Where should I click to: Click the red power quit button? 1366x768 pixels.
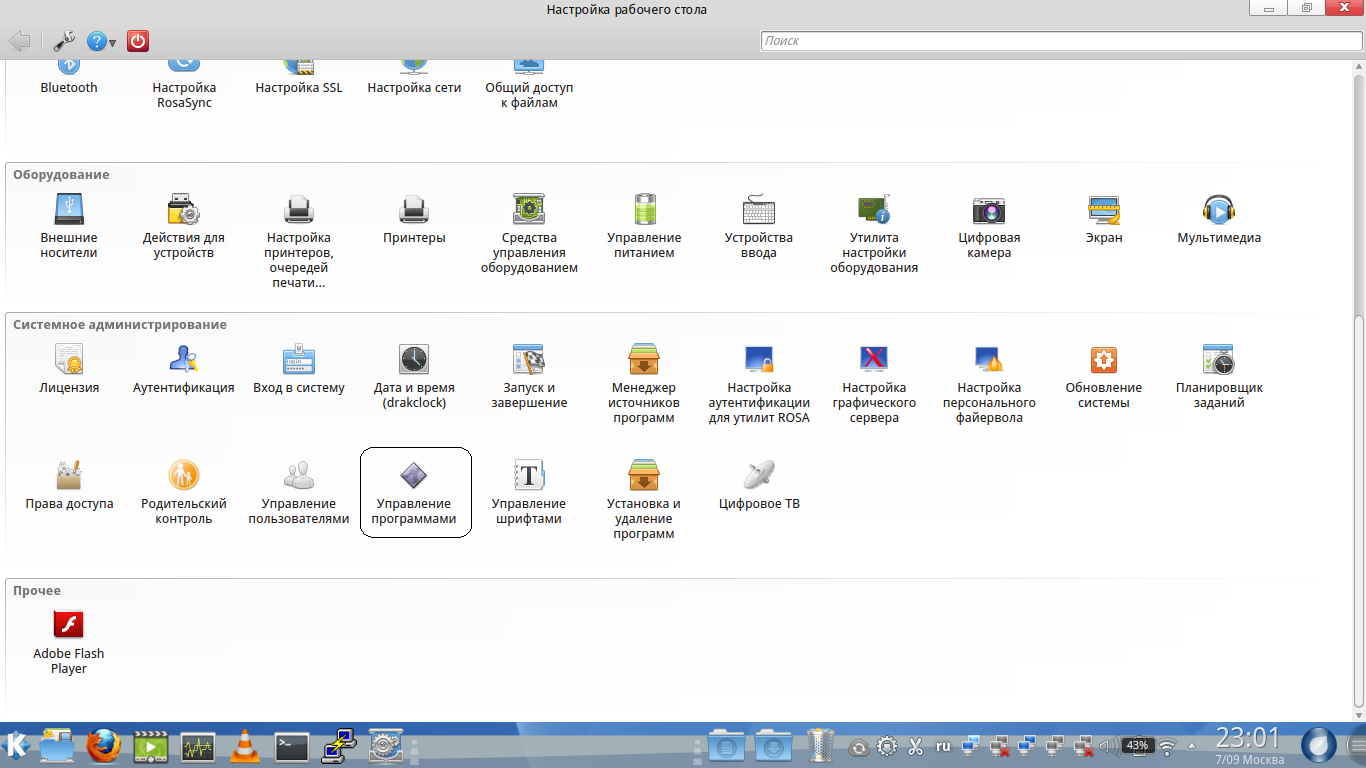pyautogui.click(x=138, y=41)
